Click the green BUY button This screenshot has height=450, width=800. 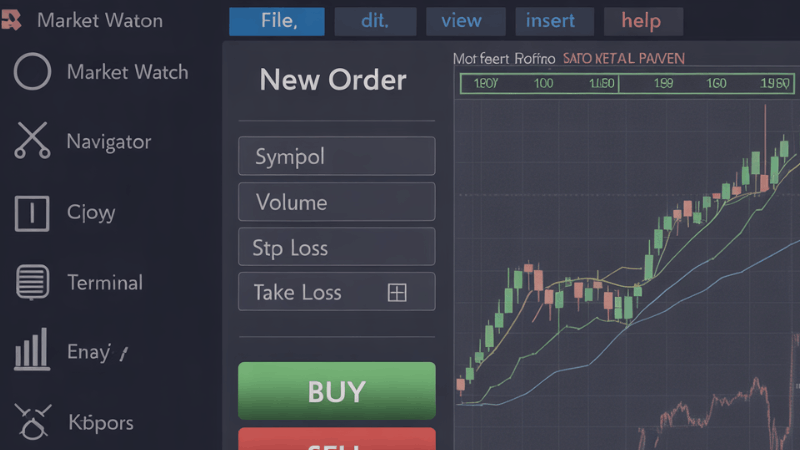click(337, 391)
